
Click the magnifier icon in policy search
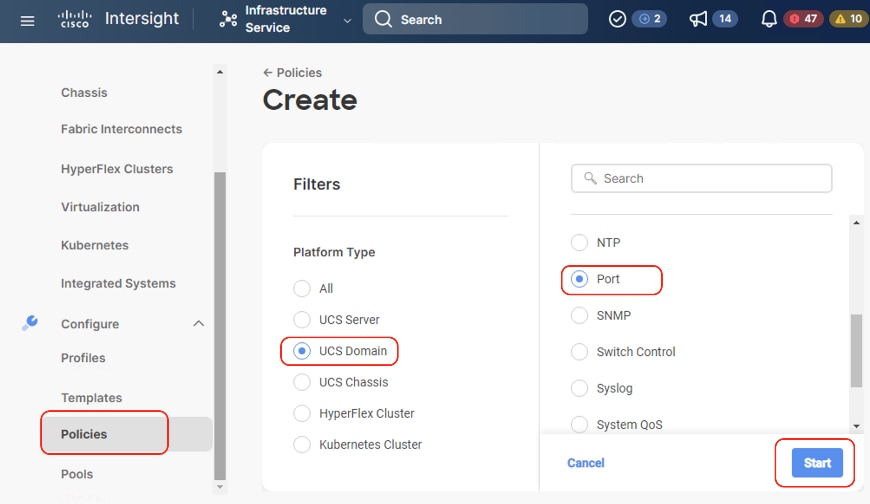tap(590, 178)
